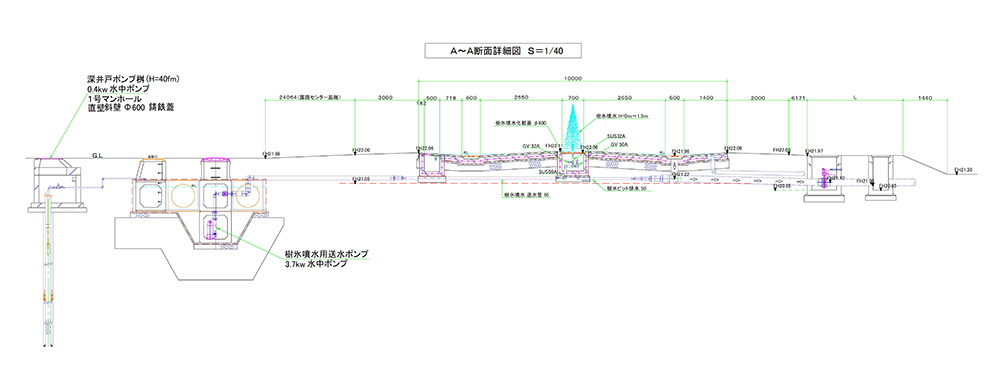The image size is (1000, 381).
Task: Select the 3000 dimension text
Action: 385,98
